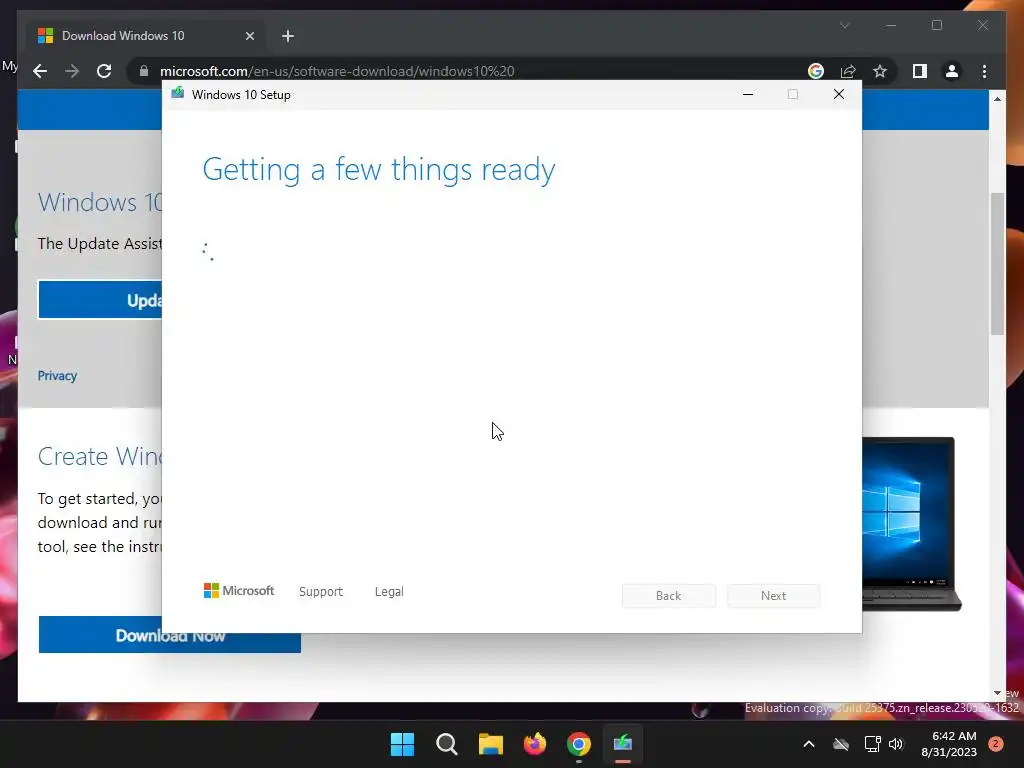The width and height of the screenshot is (1024, 768).
Task: Open the clock and date panel
Action: 949,744
